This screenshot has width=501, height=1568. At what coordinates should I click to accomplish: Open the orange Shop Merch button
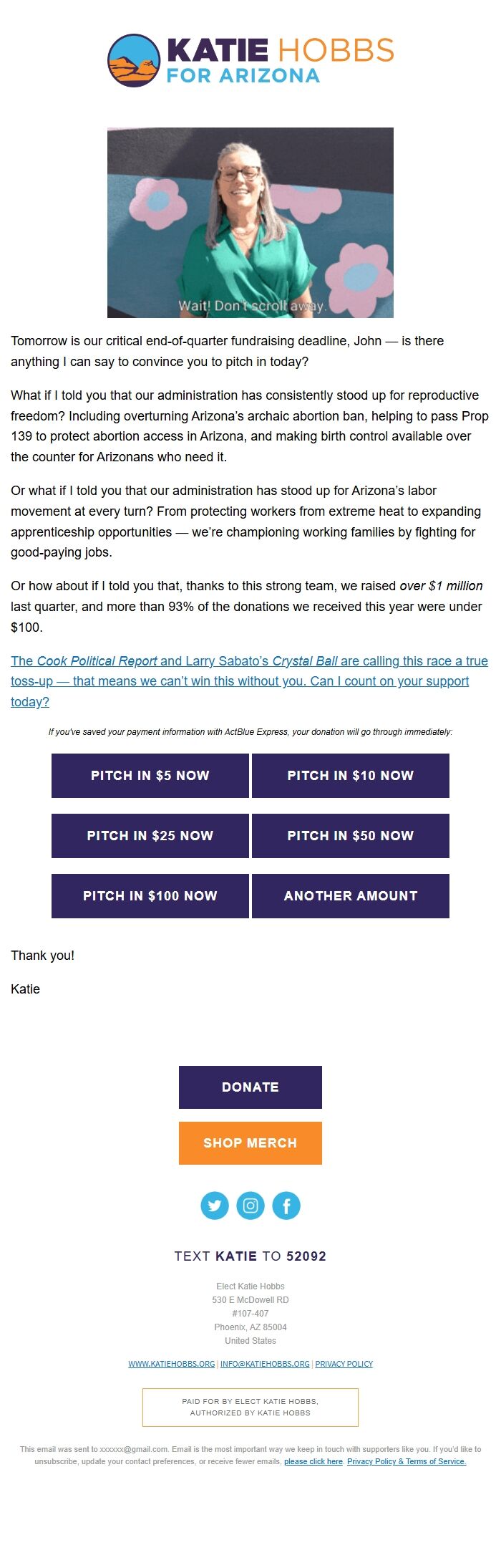[x=250, y=1143]
